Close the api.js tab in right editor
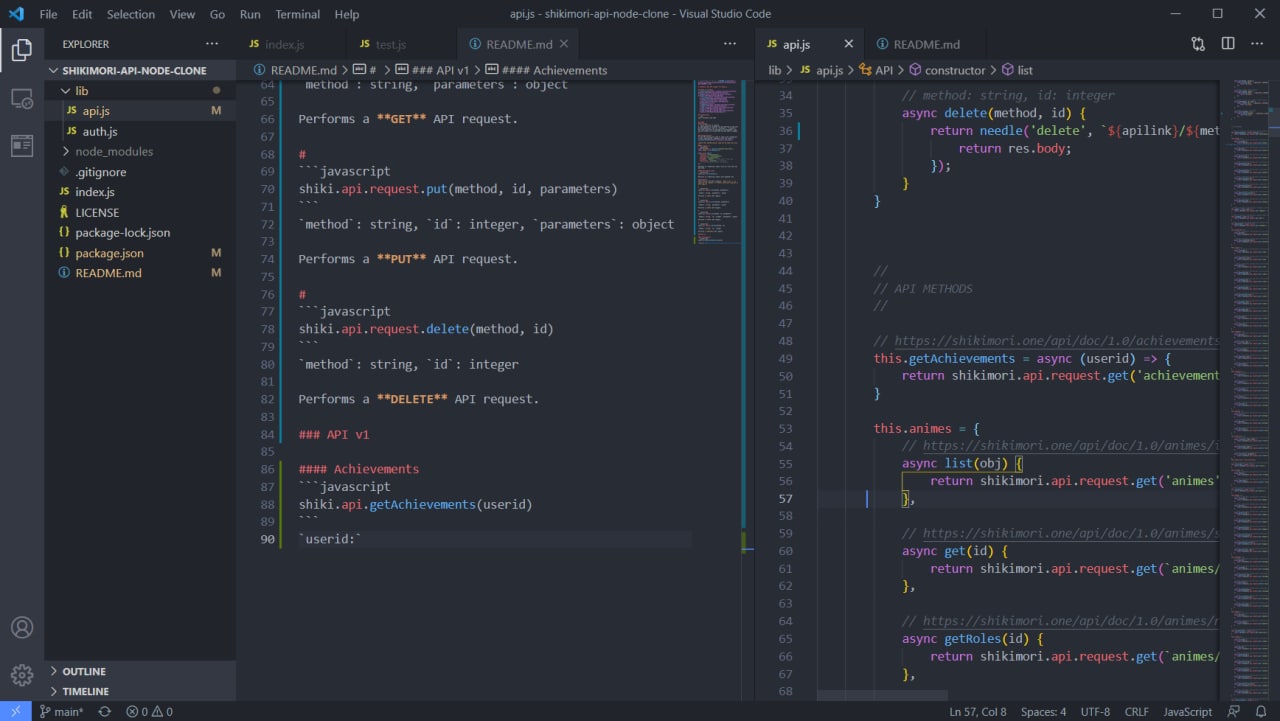Viewport: 1280px width, 721px height. pyautogui.click(x=849, y=44)
